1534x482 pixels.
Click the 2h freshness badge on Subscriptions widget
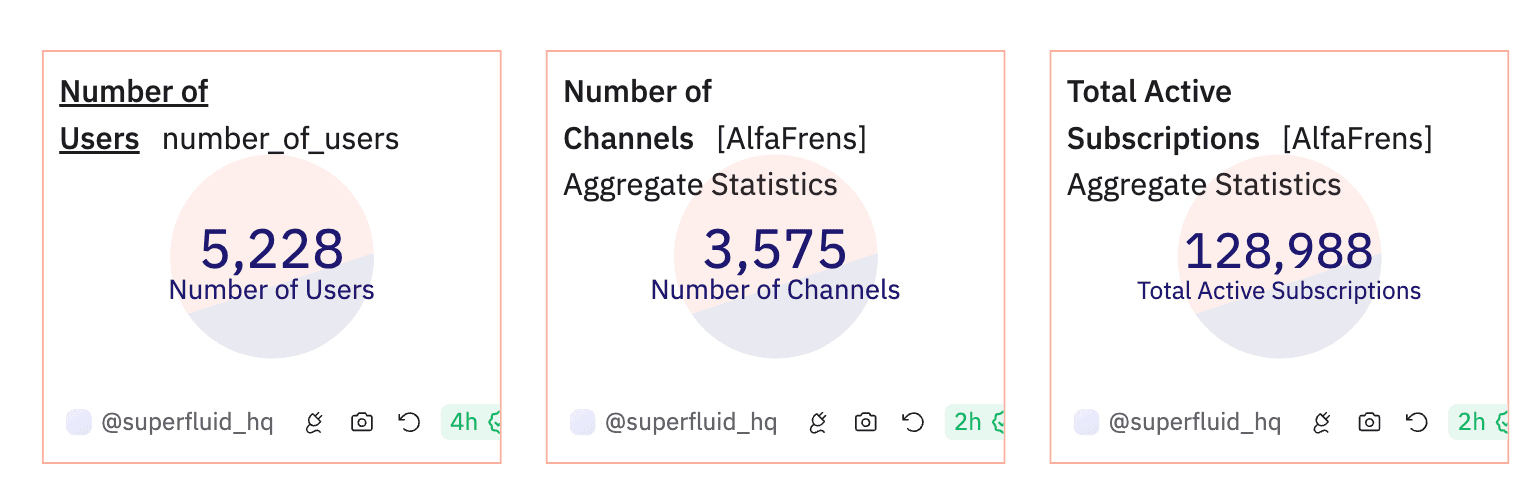(1478, 423)
